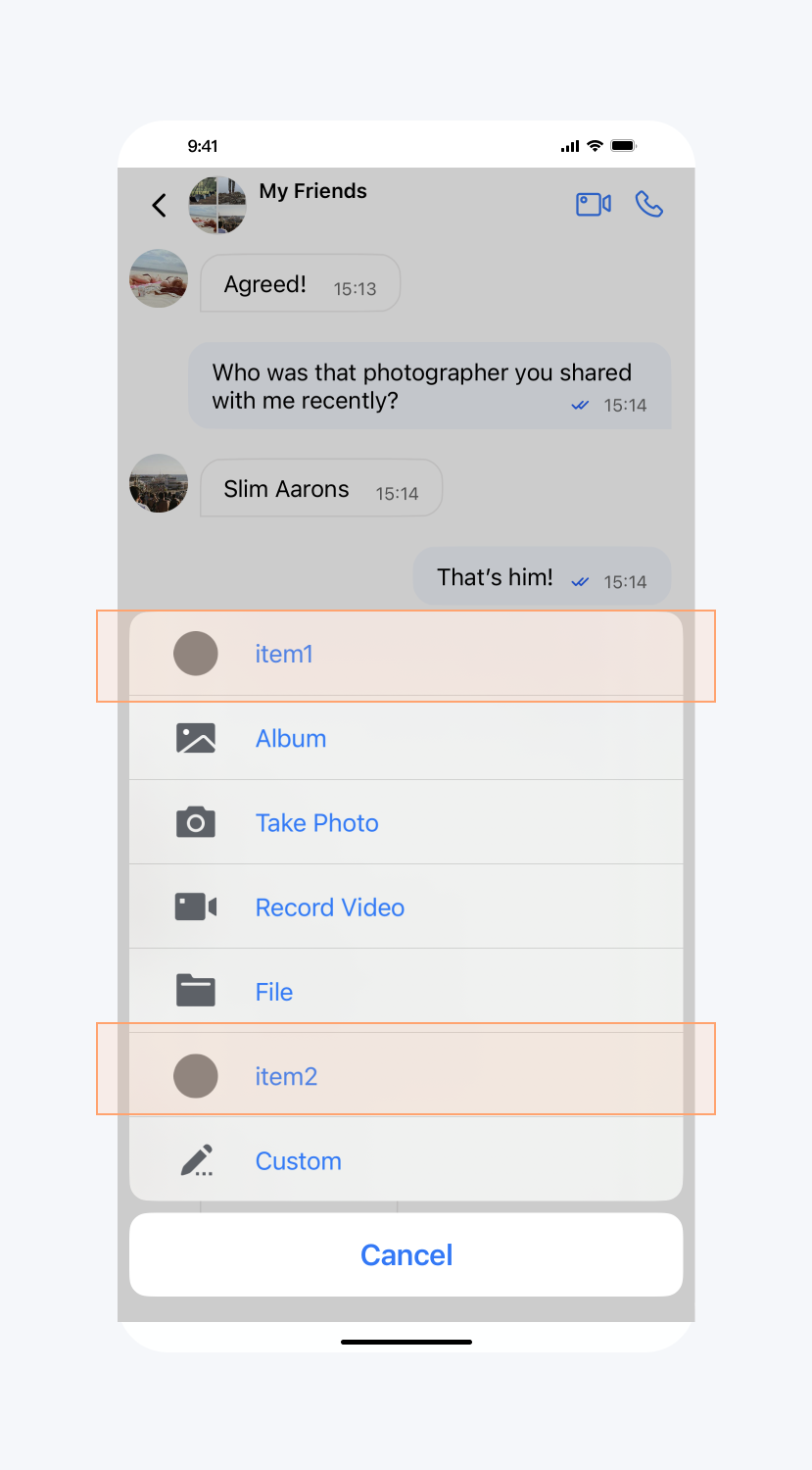Tap the circular icon beside item2
The image size is (812, 1470).
(196, 1076)
